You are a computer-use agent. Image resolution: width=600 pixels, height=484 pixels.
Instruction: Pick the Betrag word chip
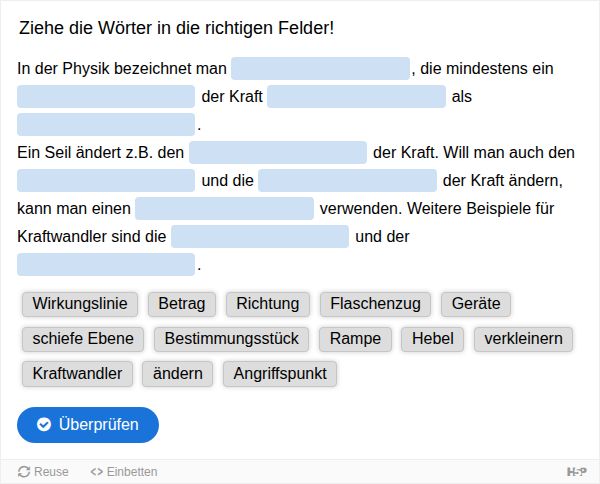click(x=181, y=304)
